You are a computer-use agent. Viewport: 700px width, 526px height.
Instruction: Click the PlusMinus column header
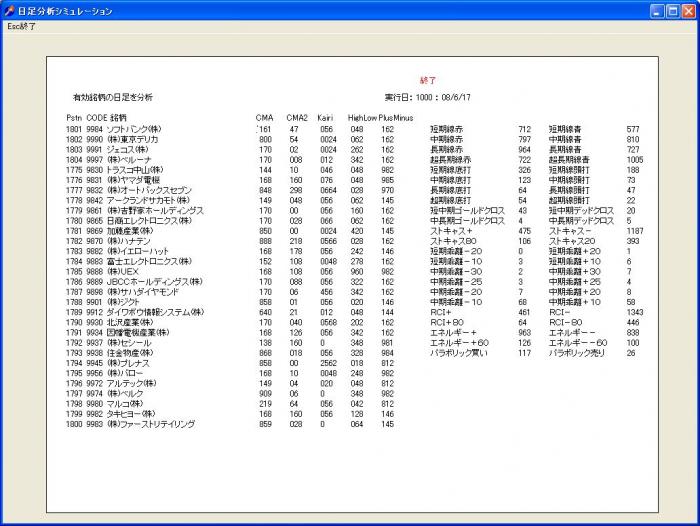point(396,118)
